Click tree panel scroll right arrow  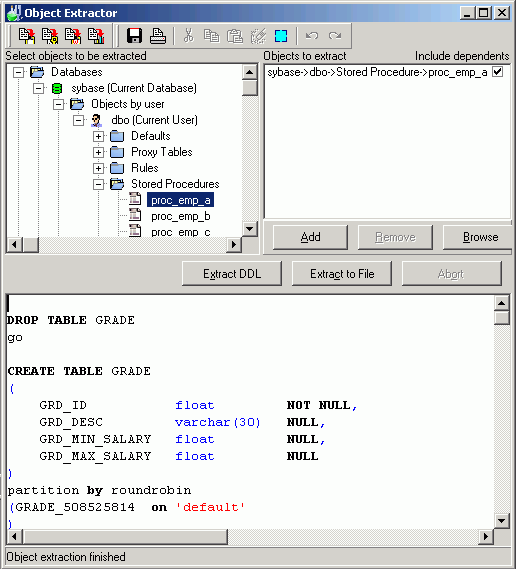pos(234,245)
